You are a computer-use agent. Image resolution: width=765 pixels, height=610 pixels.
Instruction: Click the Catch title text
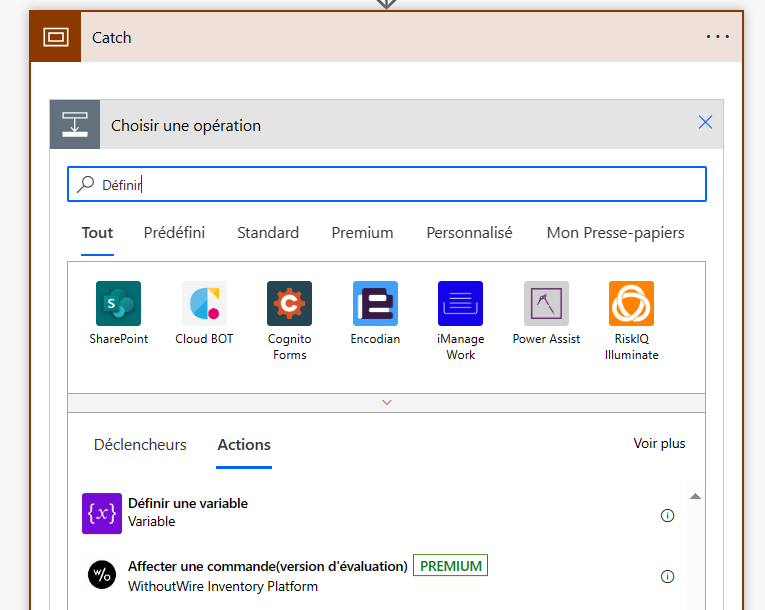tap(112, 38)
